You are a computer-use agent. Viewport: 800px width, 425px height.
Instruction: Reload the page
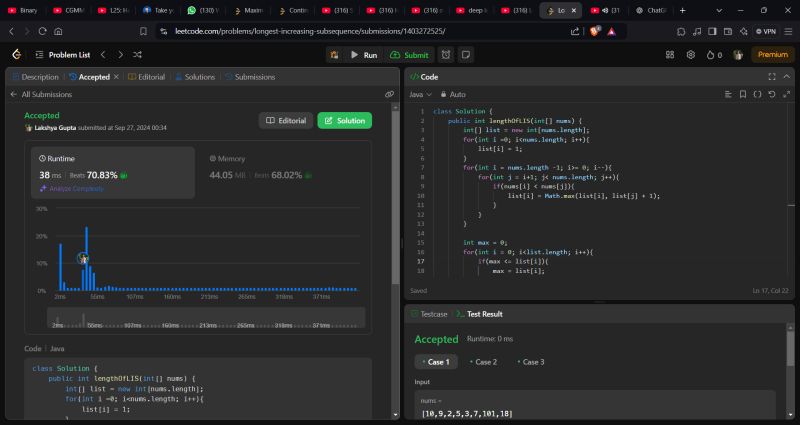tap(42, 31)
